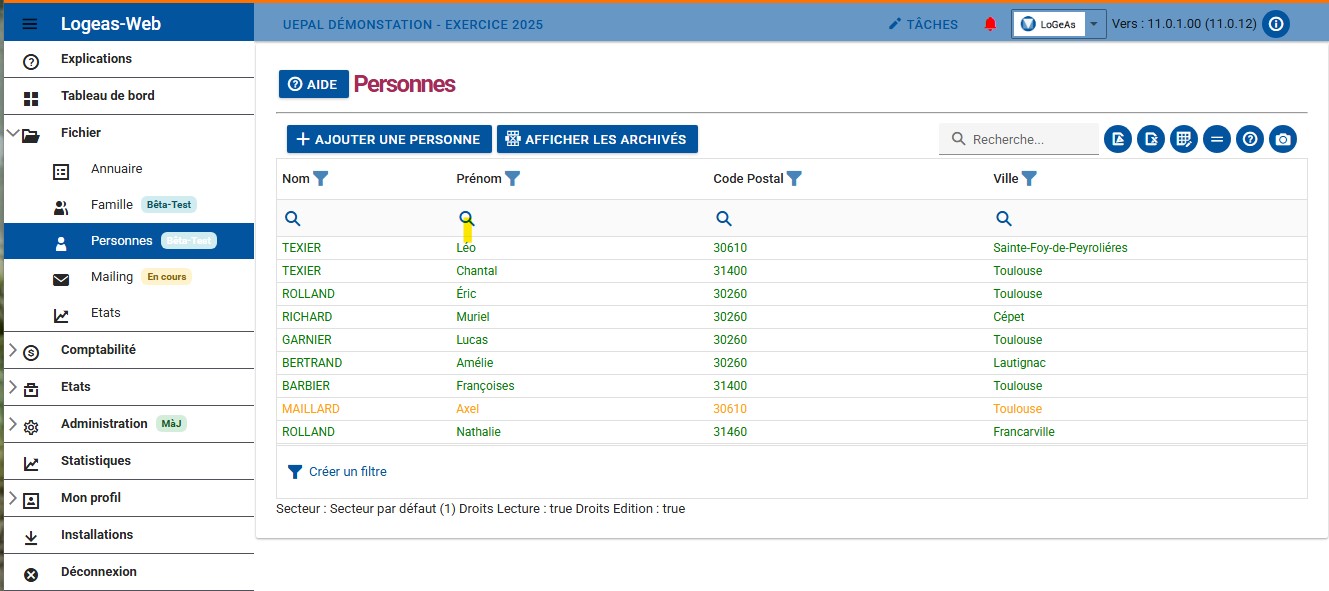
Task: Expand the Comptabilité menu section
Action: (x=13, y=350)
